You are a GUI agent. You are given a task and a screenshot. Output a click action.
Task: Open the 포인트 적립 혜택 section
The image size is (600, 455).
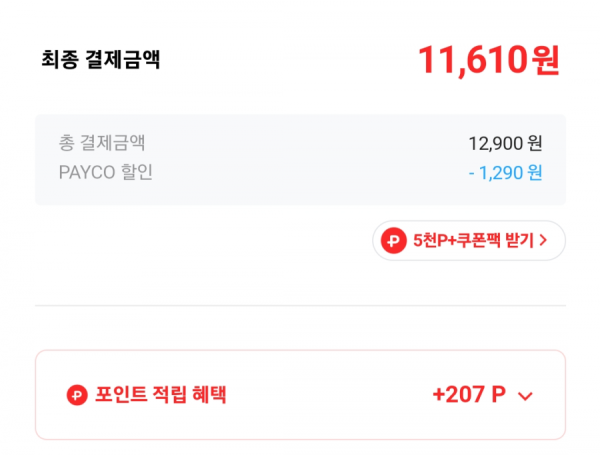coord(300,395)
